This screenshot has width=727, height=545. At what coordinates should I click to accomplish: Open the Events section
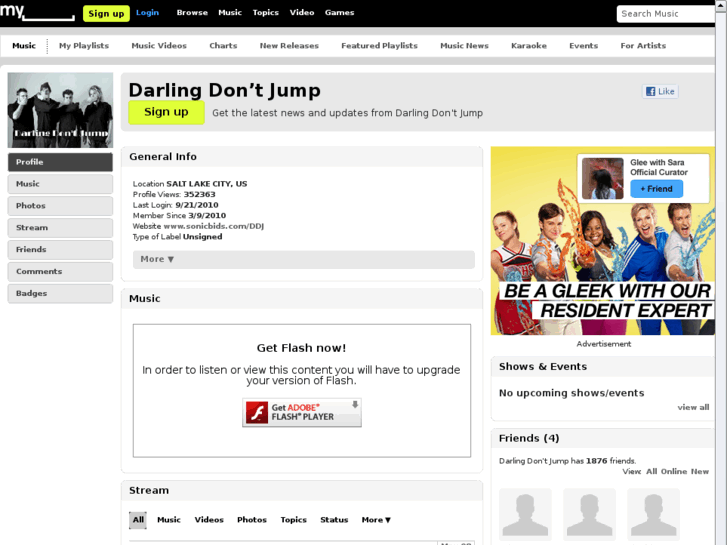(x=583, y=45)
